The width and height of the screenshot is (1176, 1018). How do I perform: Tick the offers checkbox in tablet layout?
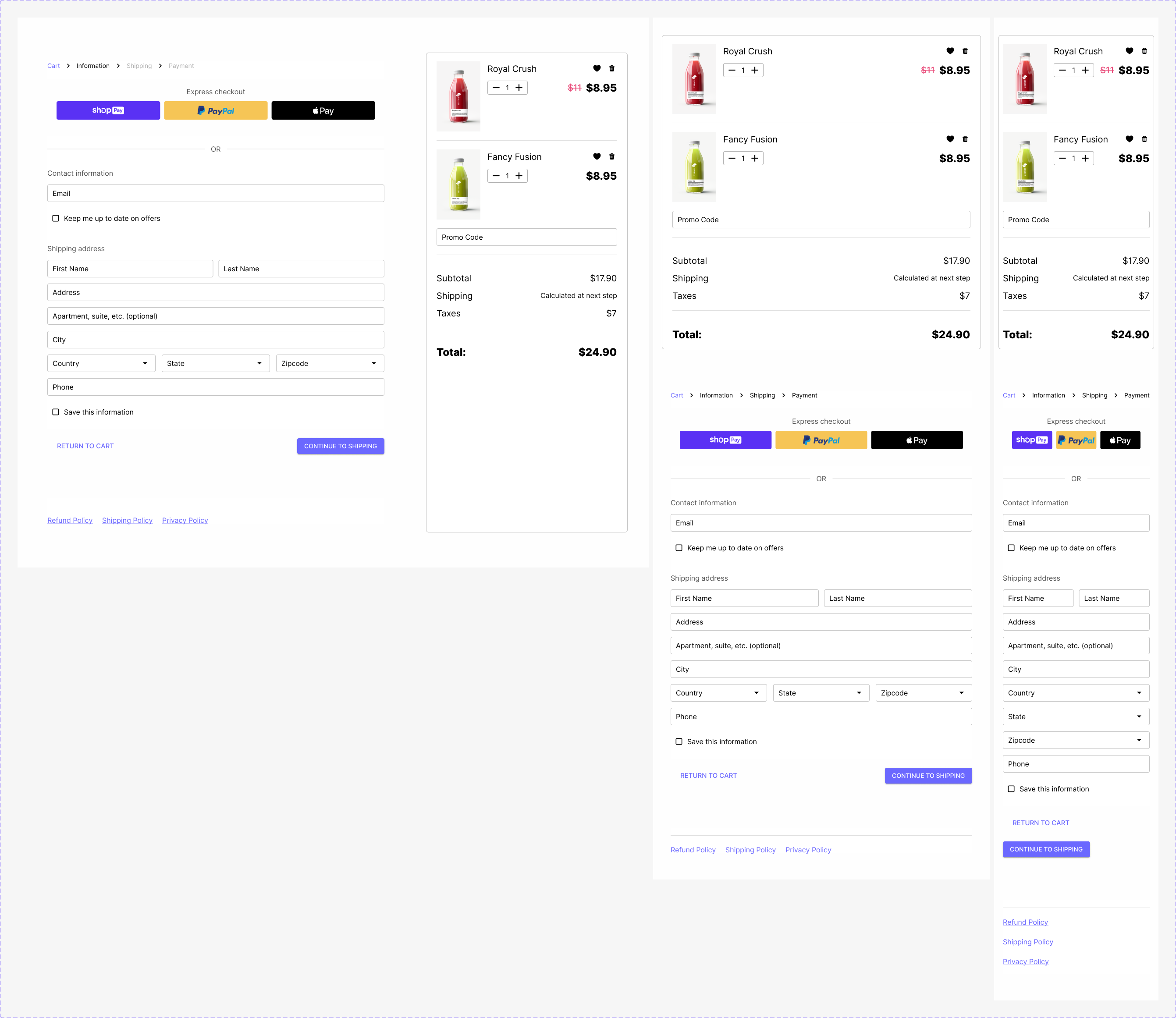click(x=679, y=548)
